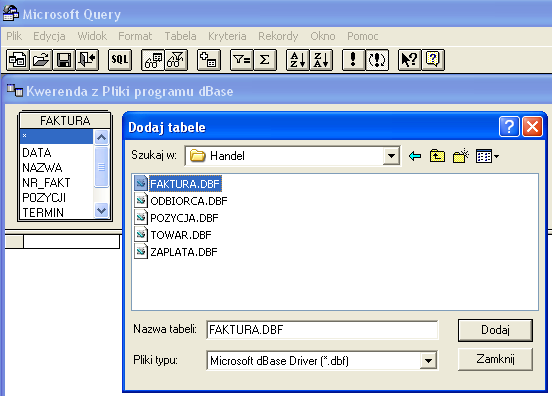
Task: Click the Query Now exclamation icon
Action: pos(353,60)
